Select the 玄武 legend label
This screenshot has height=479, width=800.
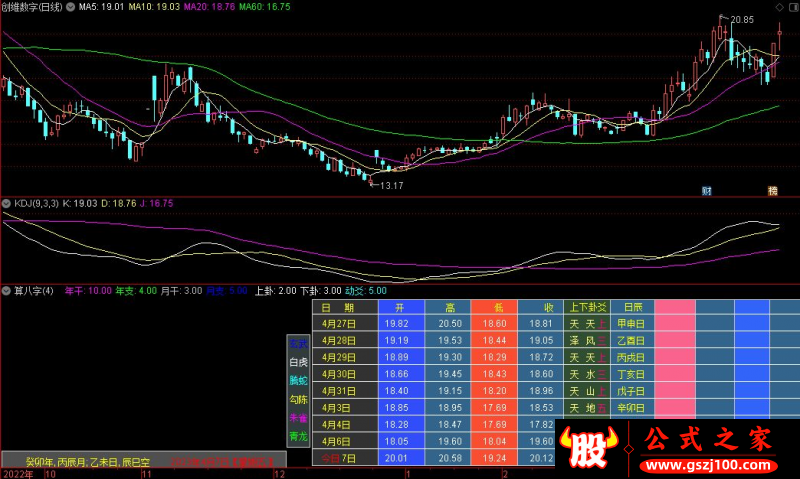299,343
